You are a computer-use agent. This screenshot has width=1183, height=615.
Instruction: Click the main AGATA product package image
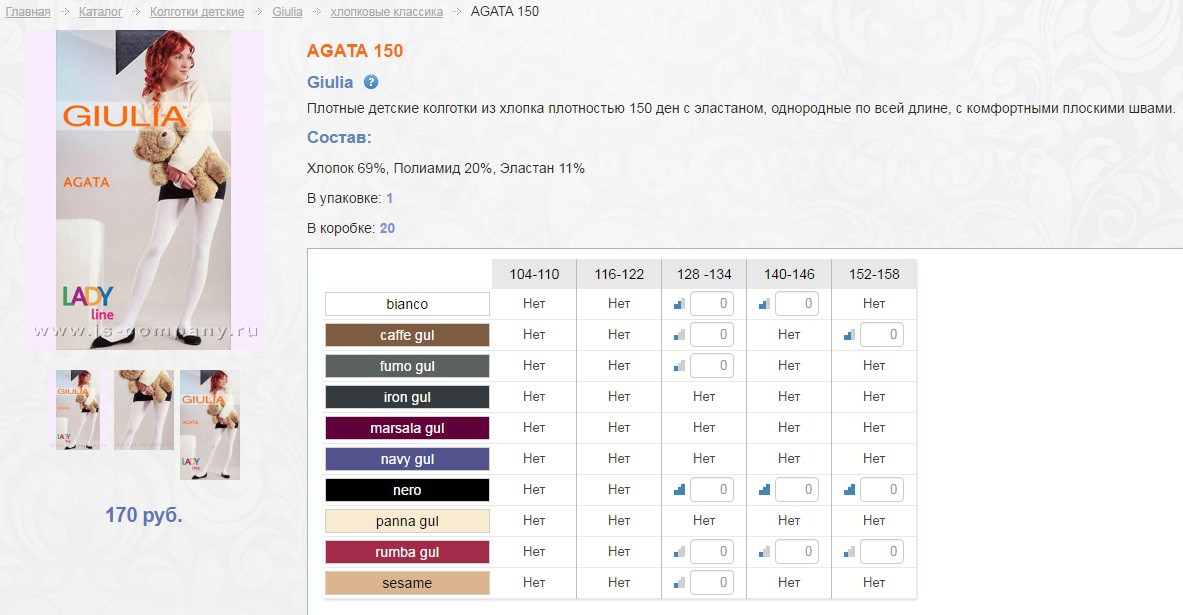(x=144, y=190)
